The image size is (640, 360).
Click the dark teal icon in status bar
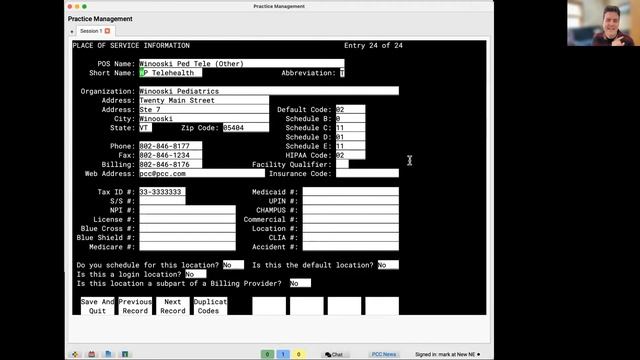(125, 354)
